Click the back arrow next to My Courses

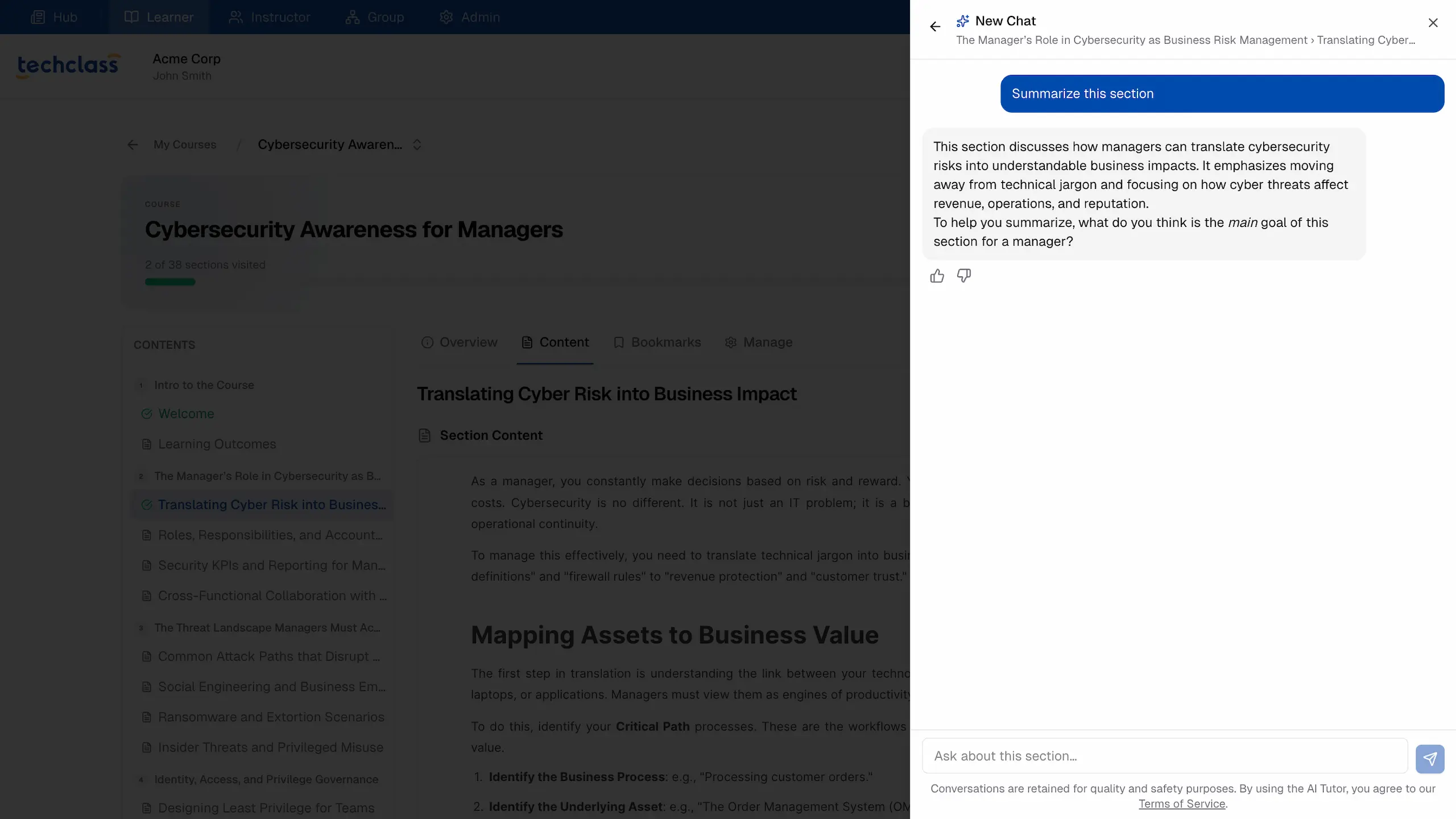tap(133, 145)
